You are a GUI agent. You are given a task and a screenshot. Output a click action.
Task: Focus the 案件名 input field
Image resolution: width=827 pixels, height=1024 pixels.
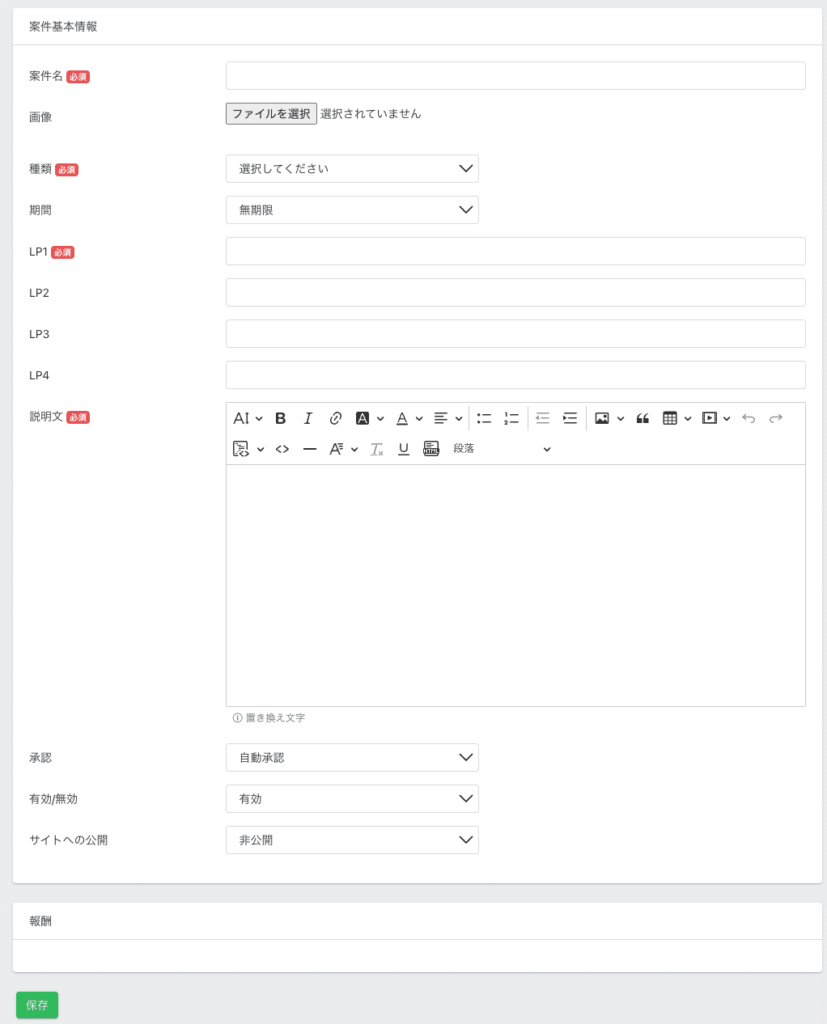[x=515, y=76]
